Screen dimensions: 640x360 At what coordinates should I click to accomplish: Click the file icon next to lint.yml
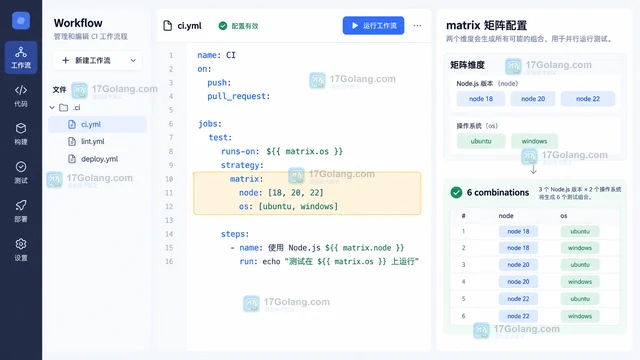[72, 142]
